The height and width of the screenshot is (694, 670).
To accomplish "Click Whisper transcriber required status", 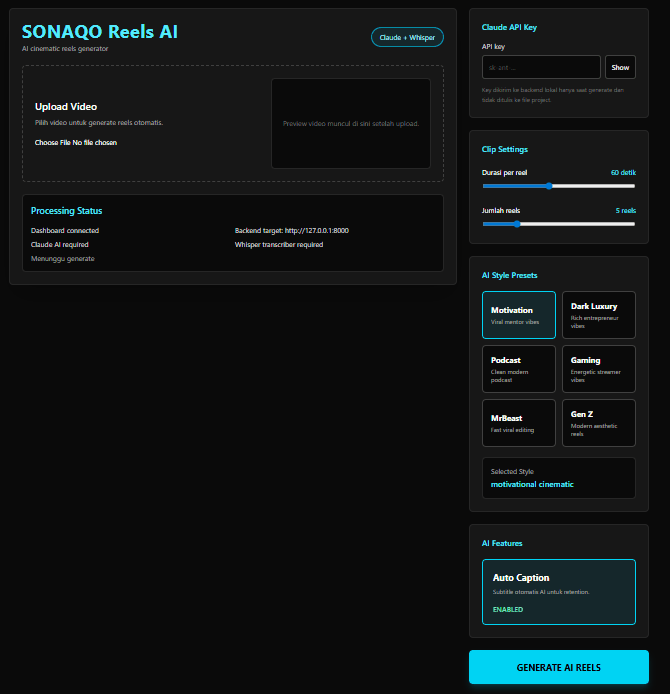I will click(279, 245).
